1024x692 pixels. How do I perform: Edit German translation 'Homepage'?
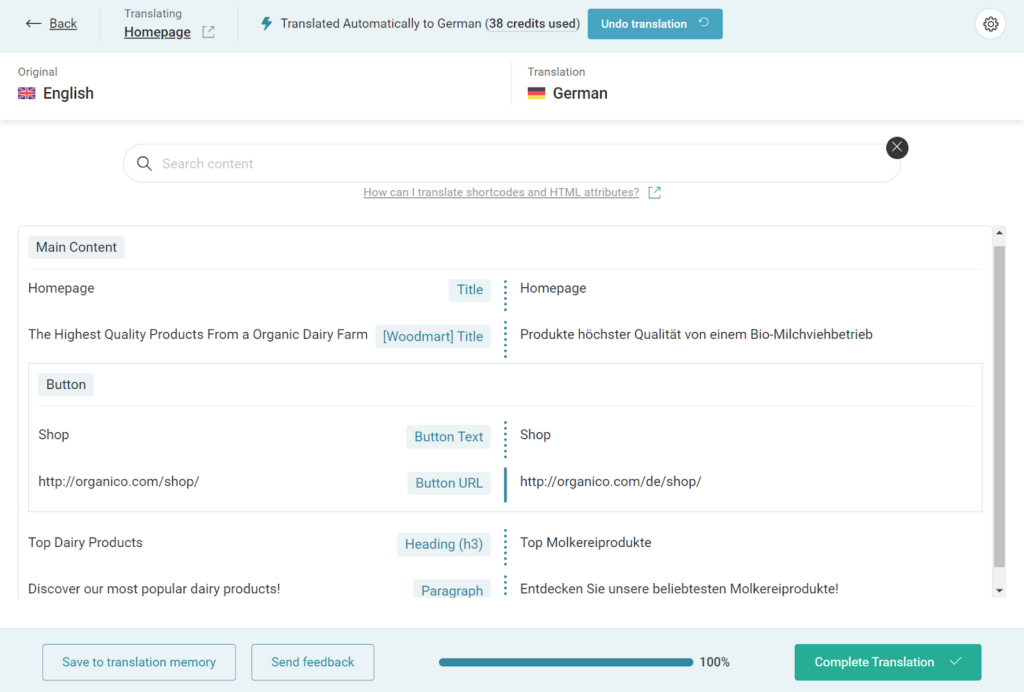(553, 288)
